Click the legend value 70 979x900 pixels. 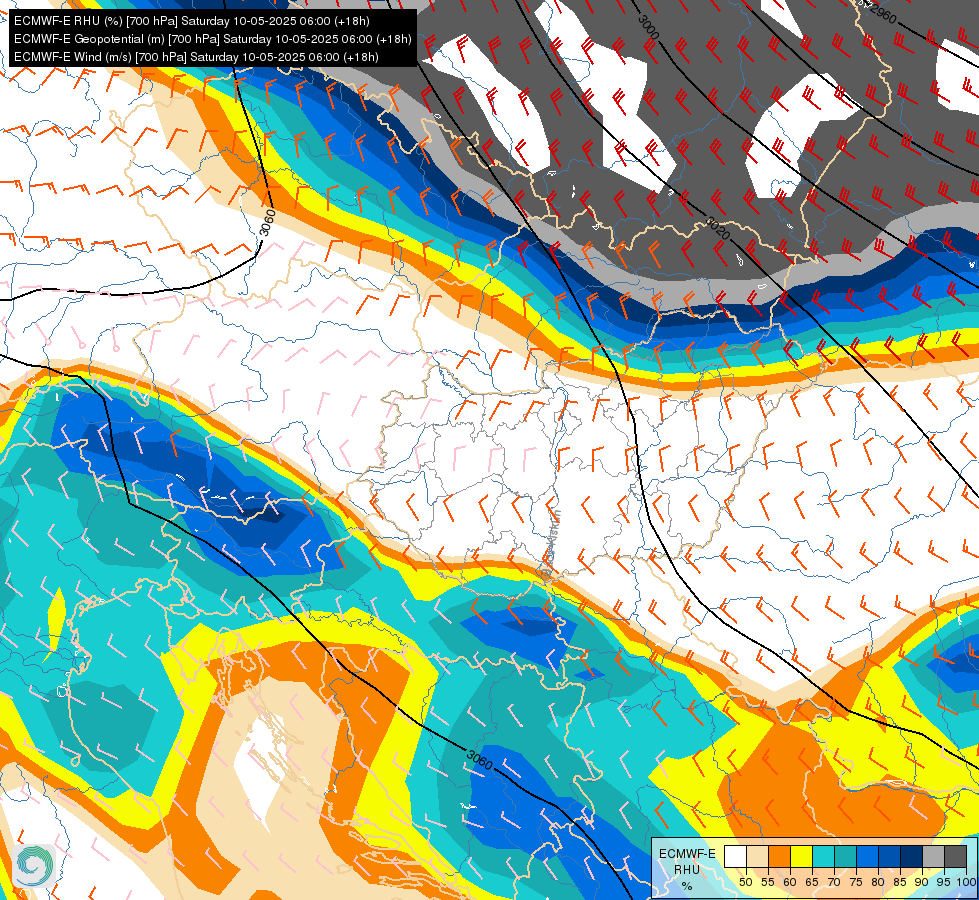(834, 882)
